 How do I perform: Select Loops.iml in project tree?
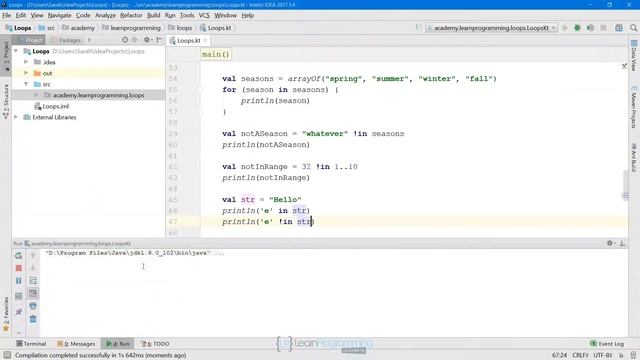point(52,106)
